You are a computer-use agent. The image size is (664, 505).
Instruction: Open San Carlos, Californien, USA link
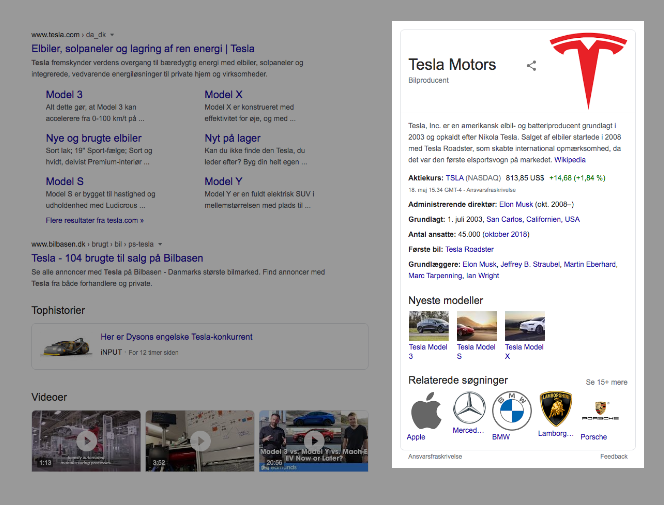click(x=533, y=219)
